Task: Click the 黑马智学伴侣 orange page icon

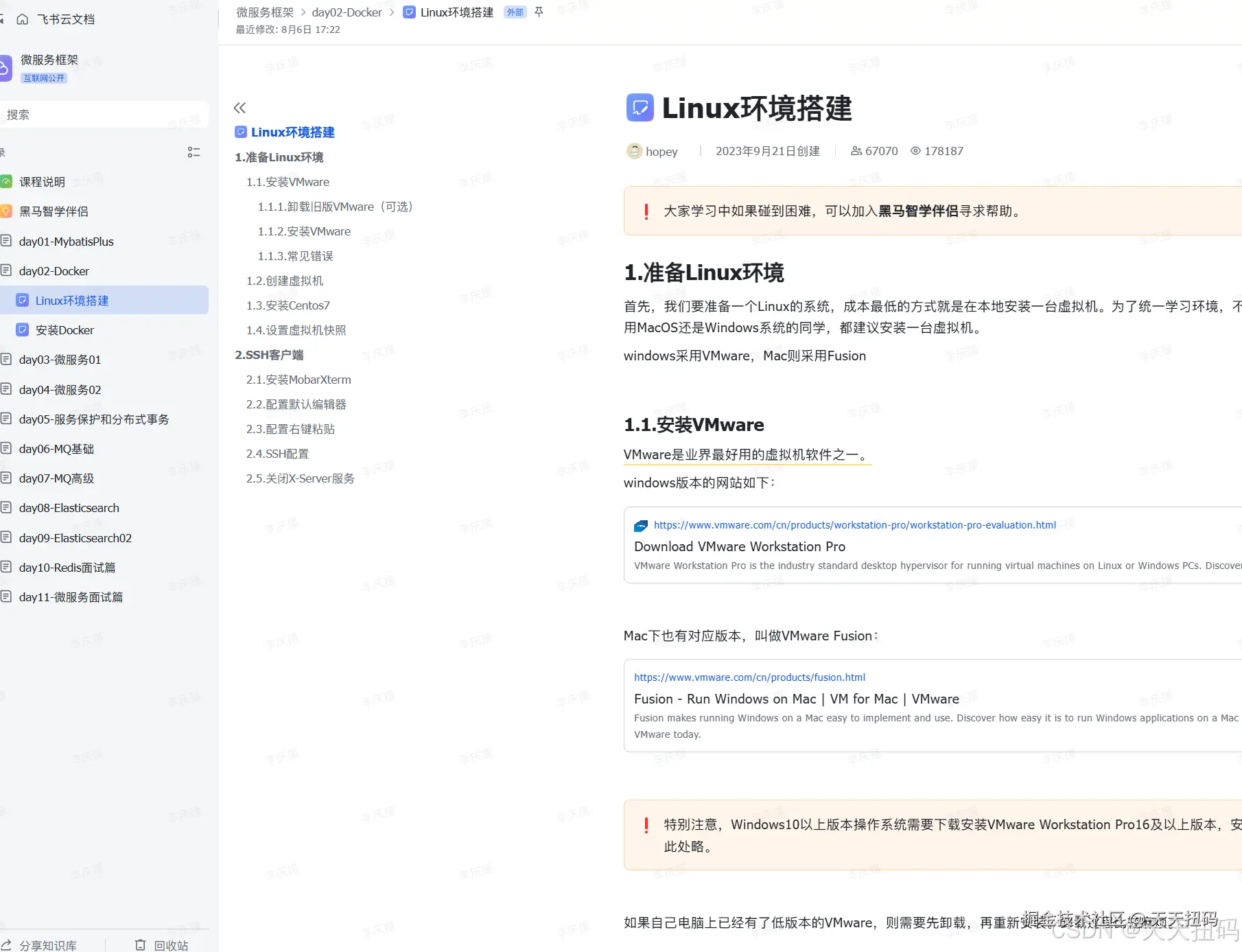Action: [x=6, y=211]
